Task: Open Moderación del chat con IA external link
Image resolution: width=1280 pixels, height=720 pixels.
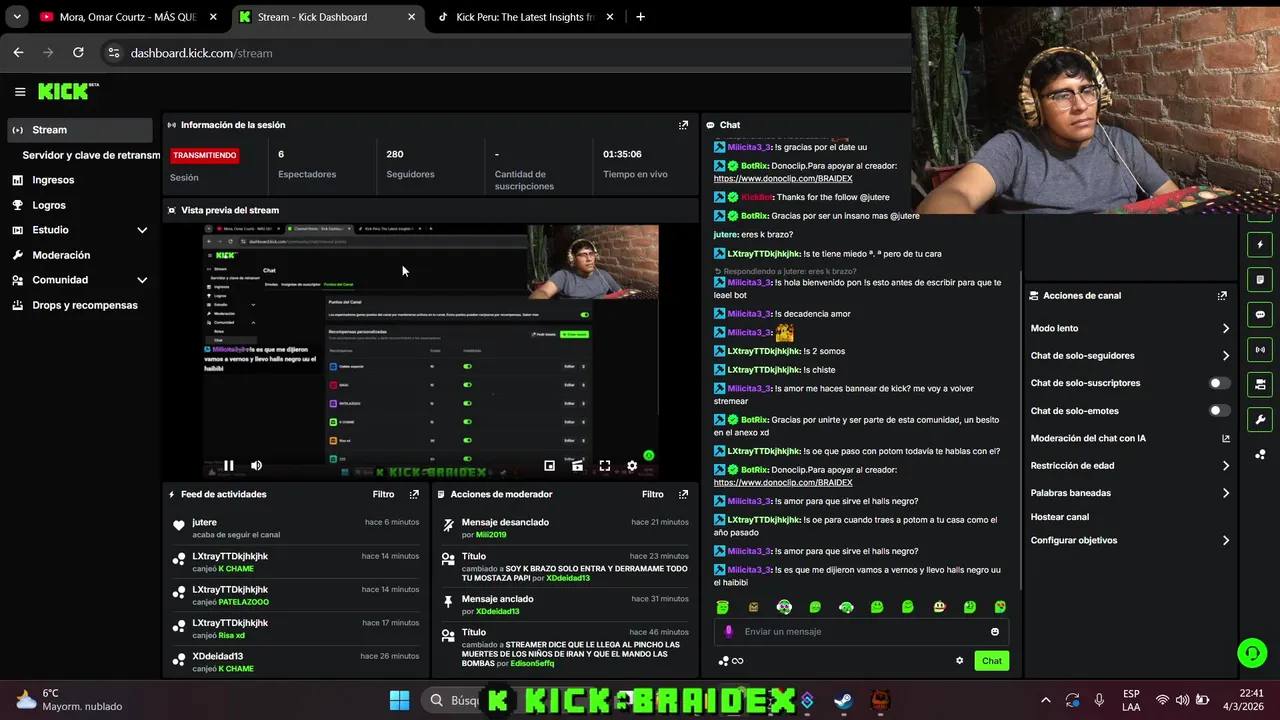Action: coord(1226,439)
